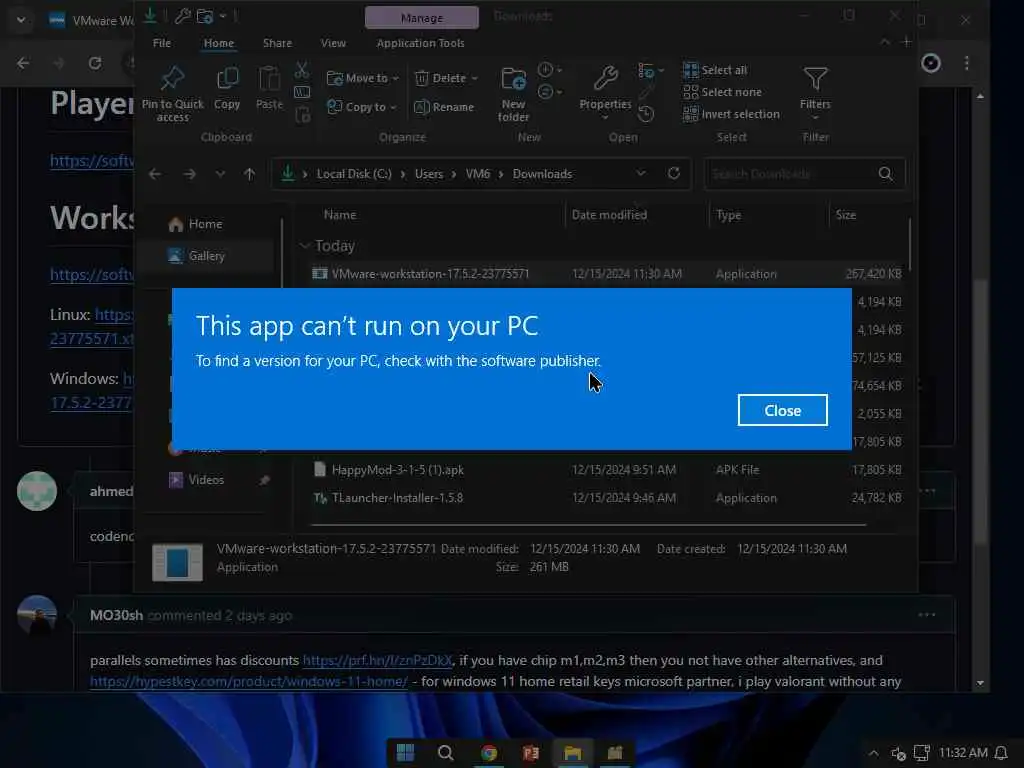Sort by the Name column header
1024x768 pixels.
(x=340, y=215)
